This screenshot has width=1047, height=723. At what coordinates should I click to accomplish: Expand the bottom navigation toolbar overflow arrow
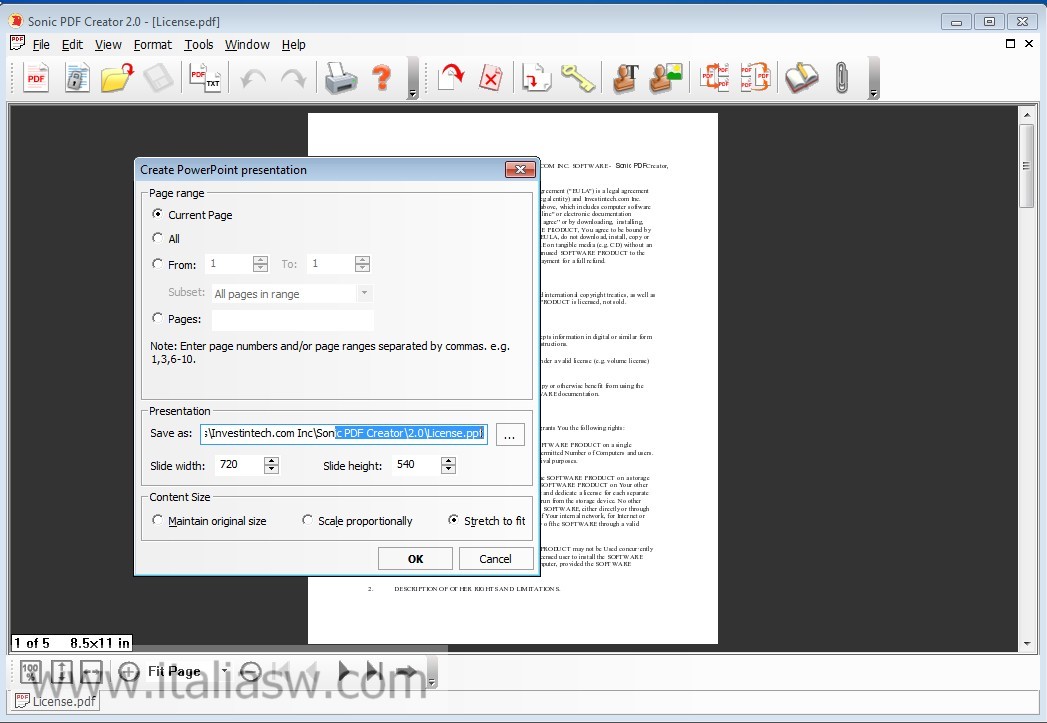[431, 682]
